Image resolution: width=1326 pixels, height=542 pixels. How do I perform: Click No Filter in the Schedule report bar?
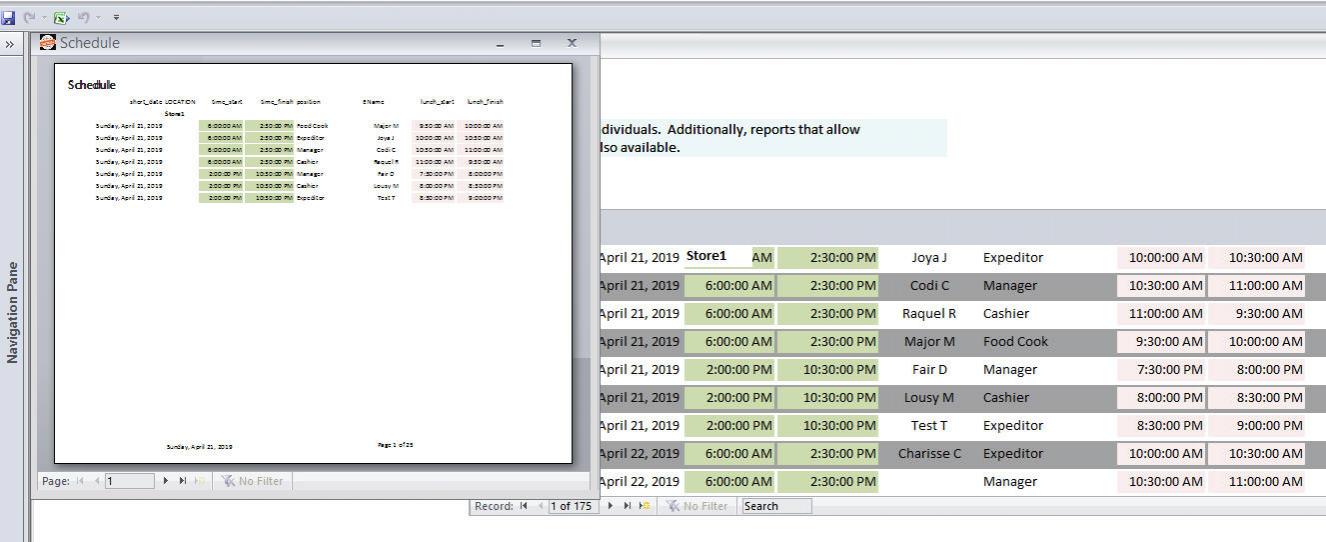252,481
